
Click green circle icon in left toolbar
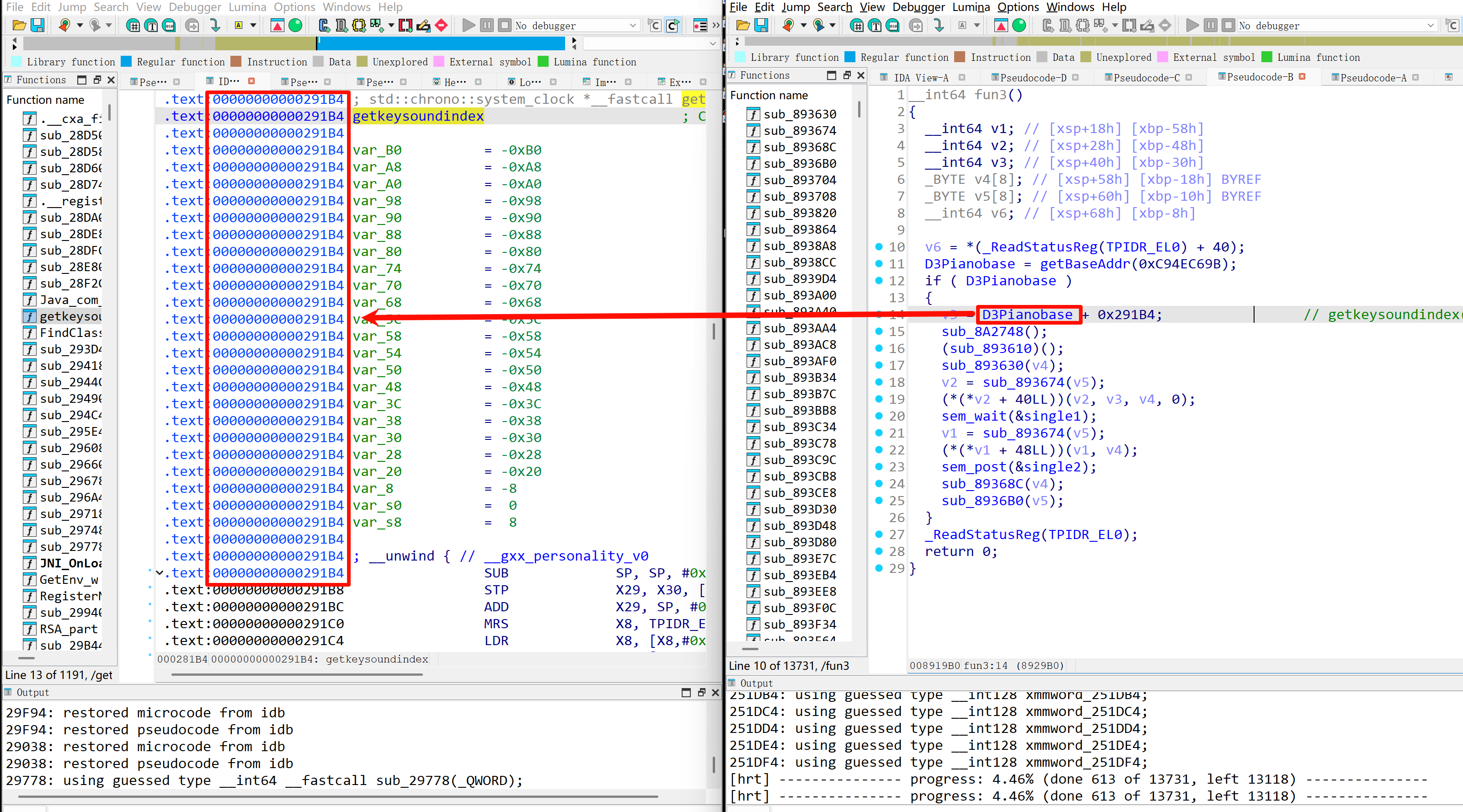tap(295, 26)
